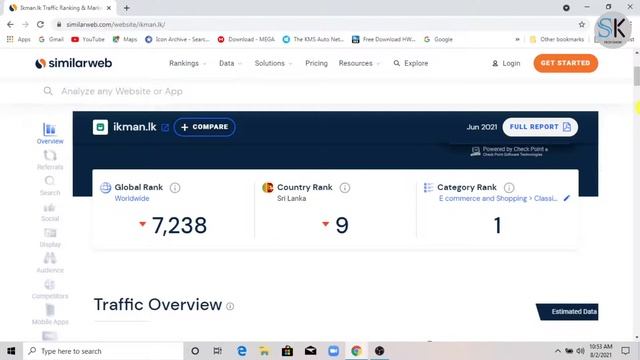Click the GET STARTED button
640x360 pixels.
coord(566,63)
